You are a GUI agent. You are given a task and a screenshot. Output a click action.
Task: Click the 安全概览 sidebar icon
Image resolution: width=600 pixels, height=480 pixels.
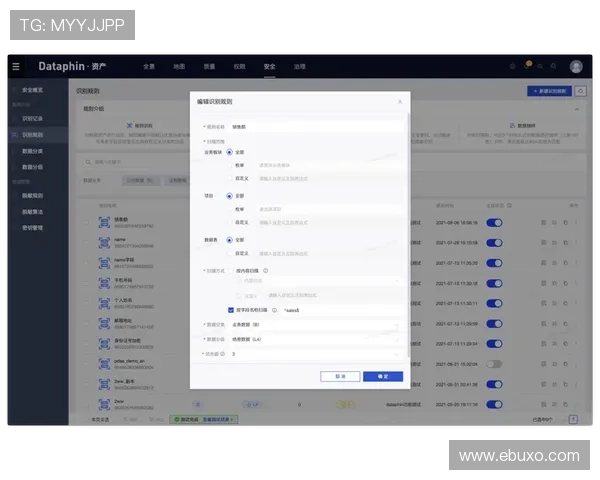pyautogui.click(x=16, y=89)
